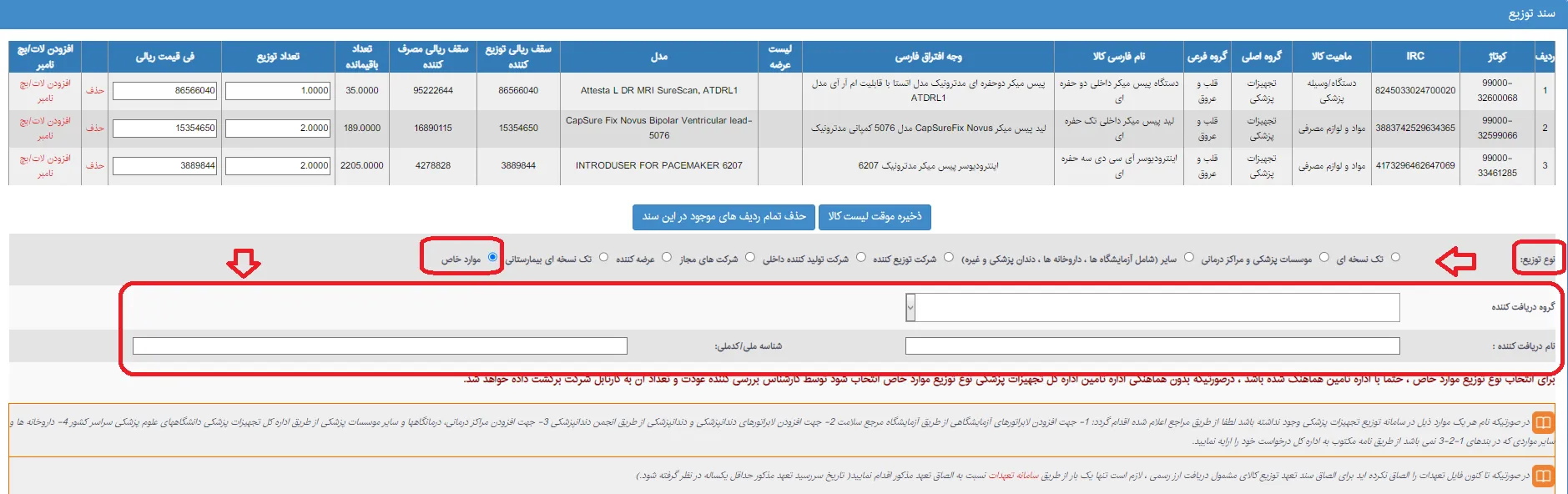
Task: Click the book icon beside the first orange note
Action: (1543, 422)
